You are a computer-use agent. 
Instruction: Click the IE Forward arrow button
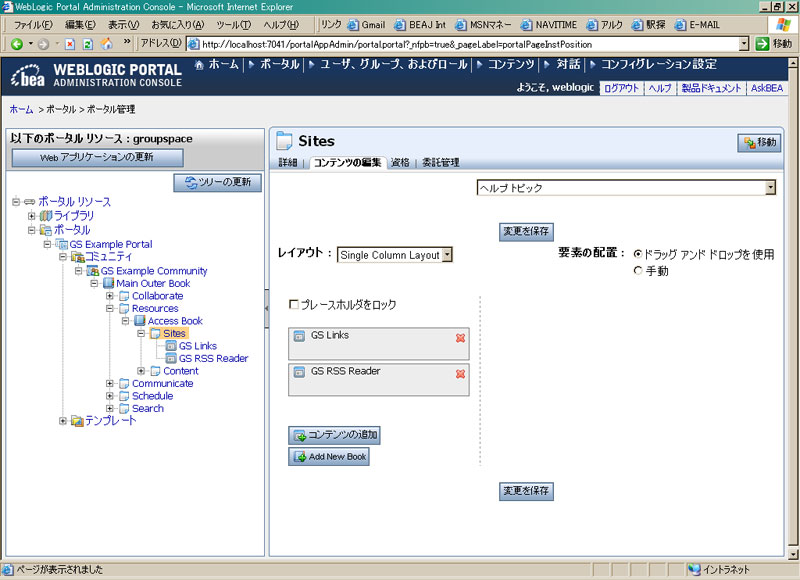click(43, 44)
